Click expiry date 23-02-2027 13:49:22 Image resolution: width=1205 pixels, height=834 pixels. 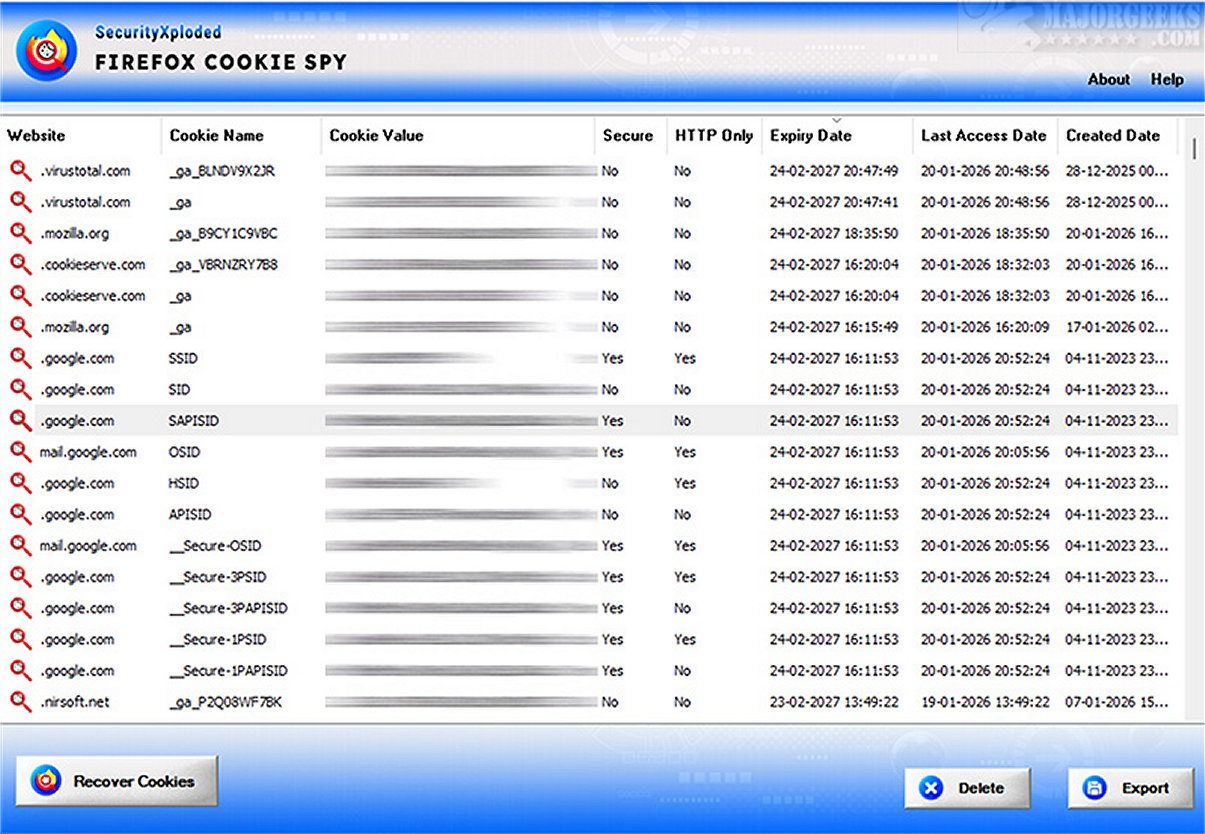coord(834,702)
